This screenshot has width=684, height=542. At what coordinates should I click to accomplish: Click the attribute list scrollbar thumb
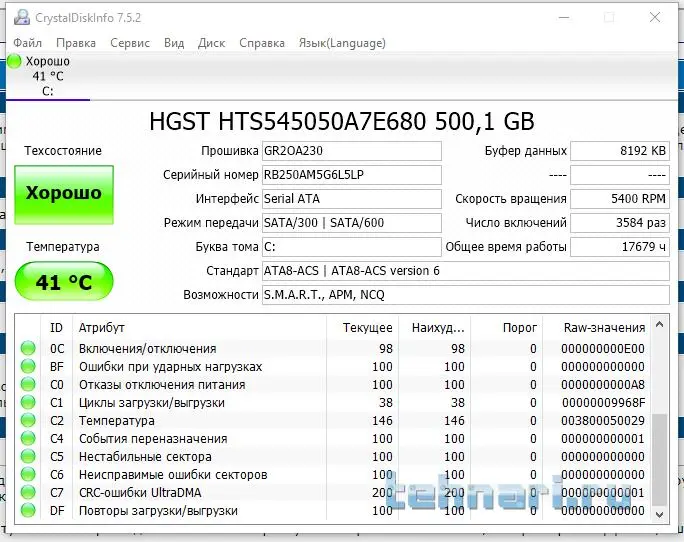click(x=660, y=460)
